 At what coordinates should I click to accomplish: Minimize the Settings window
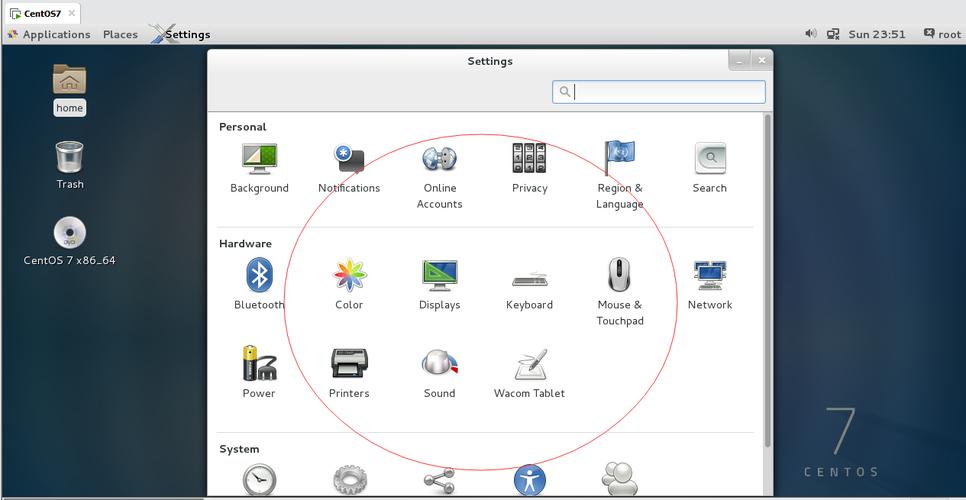(x=739, y=60)
